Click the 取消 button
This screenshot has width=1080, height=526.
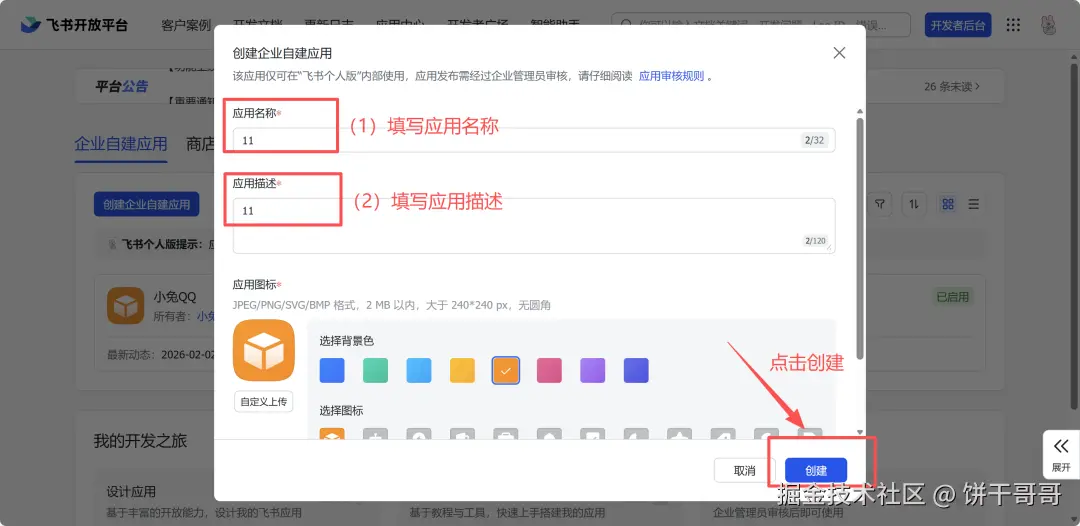[745, 471]
